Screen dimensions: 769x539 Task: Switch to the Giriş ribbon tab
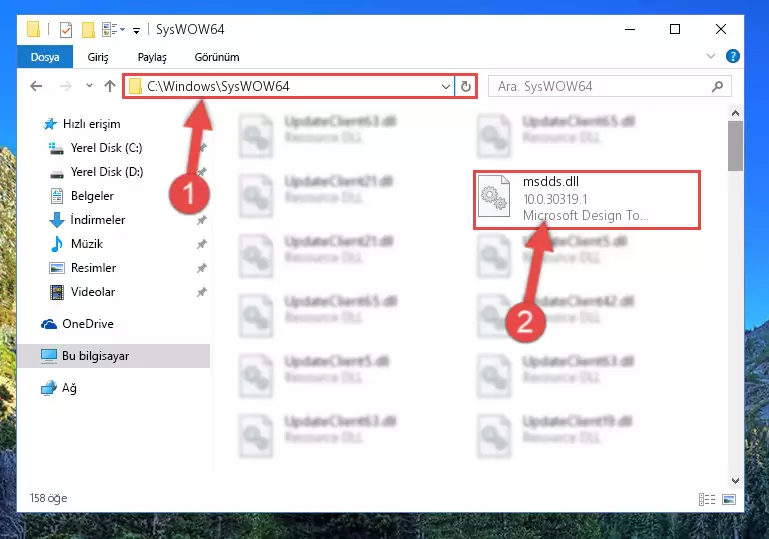(98, 57)
